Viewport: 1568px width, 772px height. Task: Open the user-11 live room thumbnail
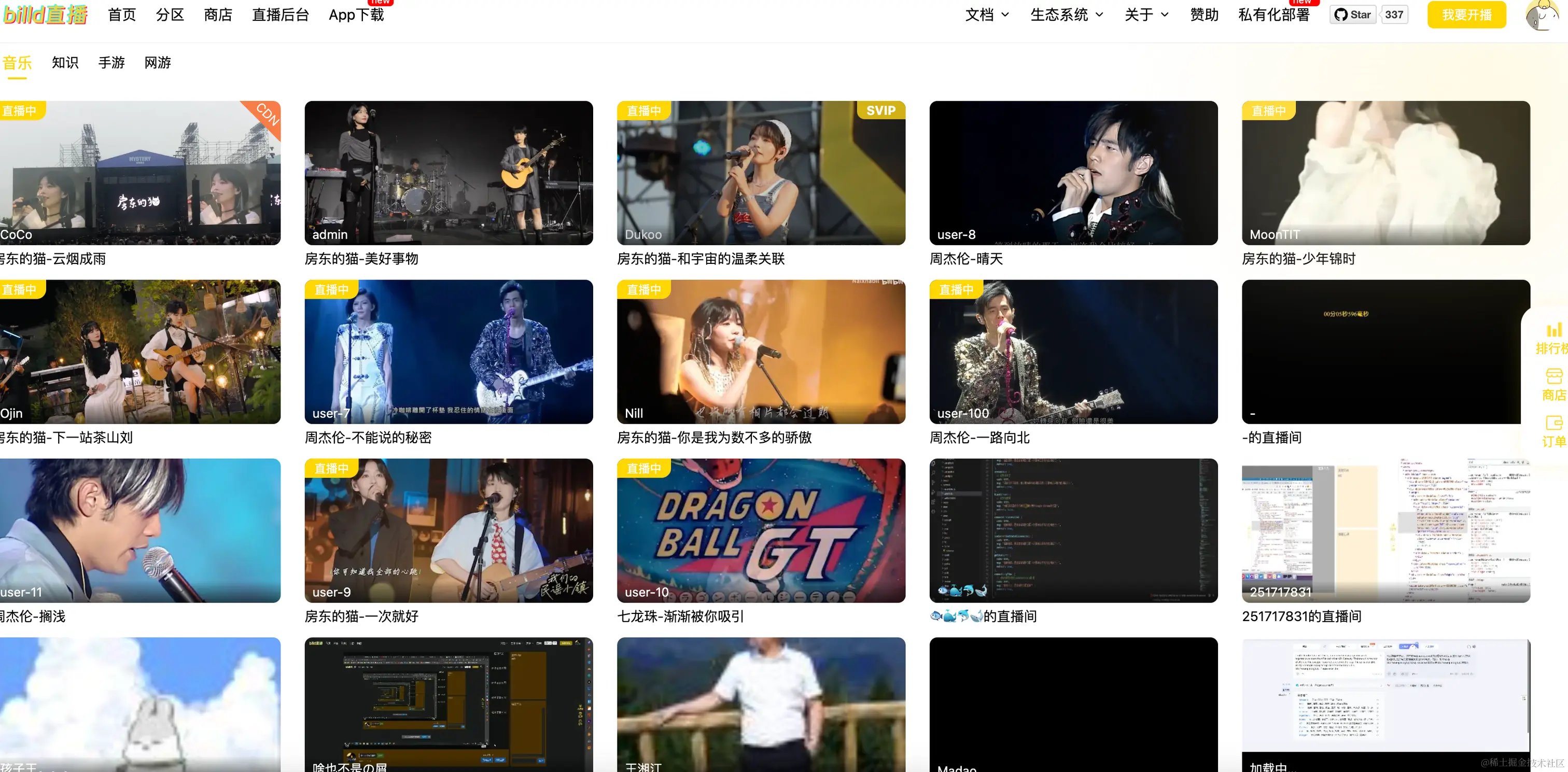click(140, 531)
